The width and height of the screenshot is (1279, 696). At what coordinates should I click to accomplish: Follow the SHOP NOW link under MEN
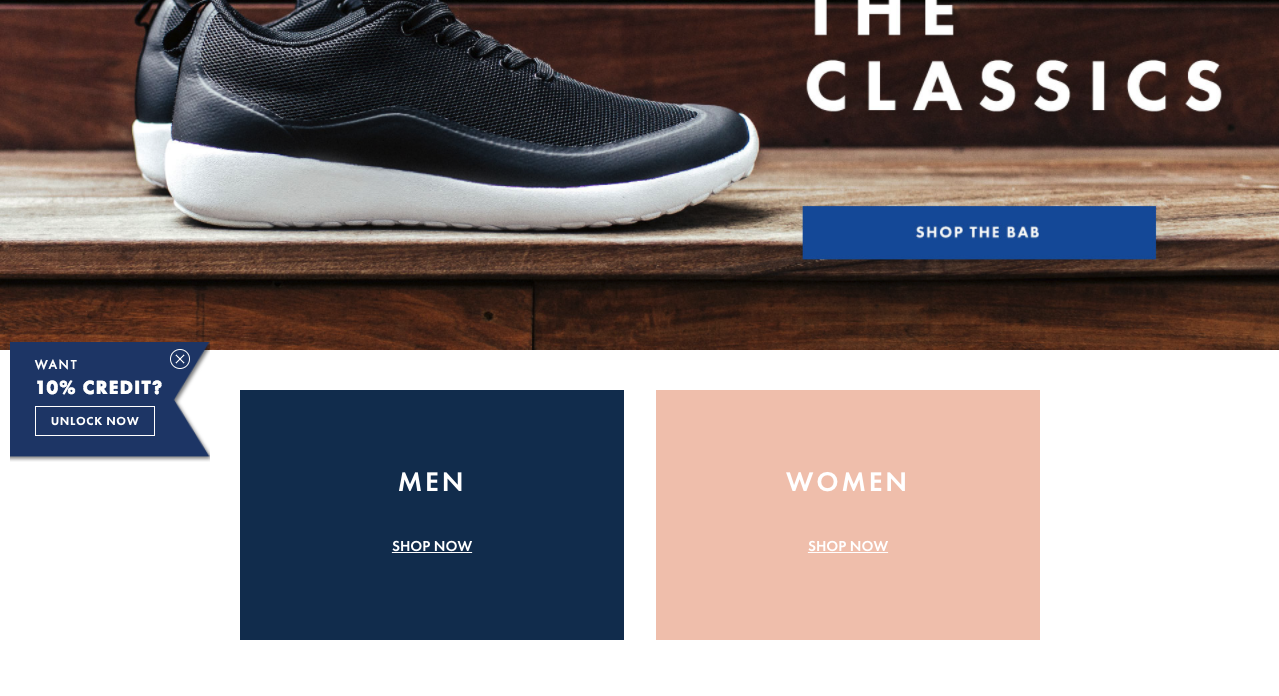[x=432, y=546]
